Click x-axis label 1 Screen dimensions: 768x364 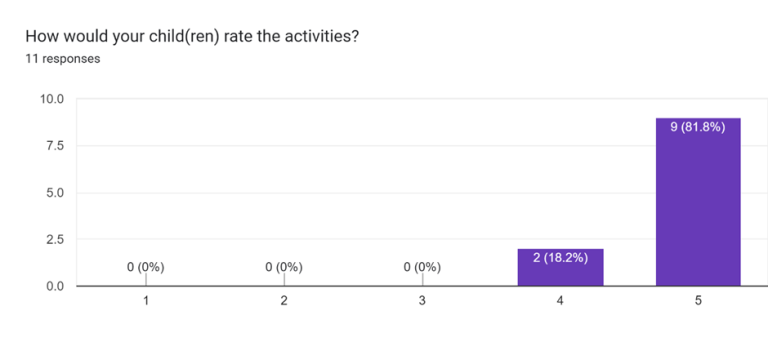coord(146,301)
